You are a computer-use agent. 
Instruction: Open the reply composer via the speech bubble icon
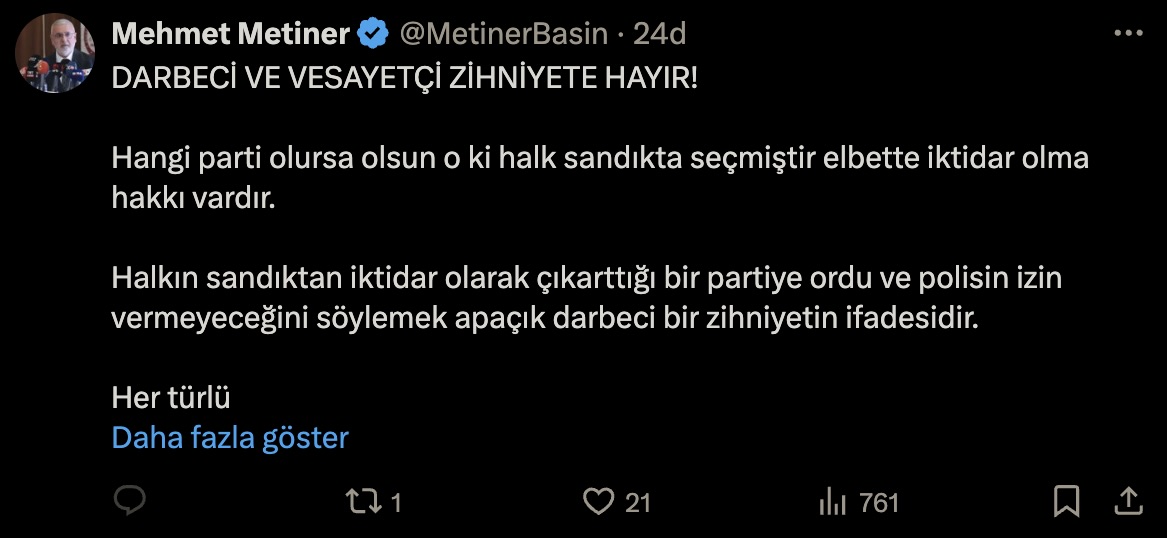pos(129,501)
